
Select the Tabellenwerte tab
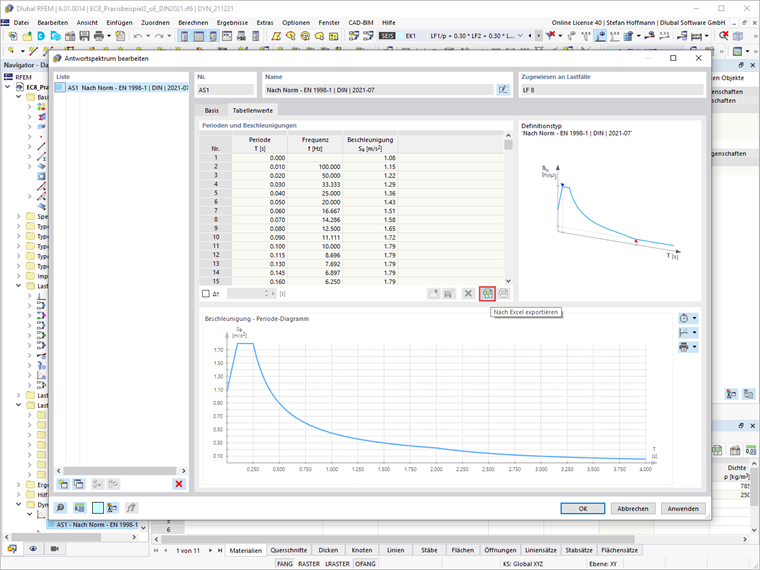(x=252, y=111)
